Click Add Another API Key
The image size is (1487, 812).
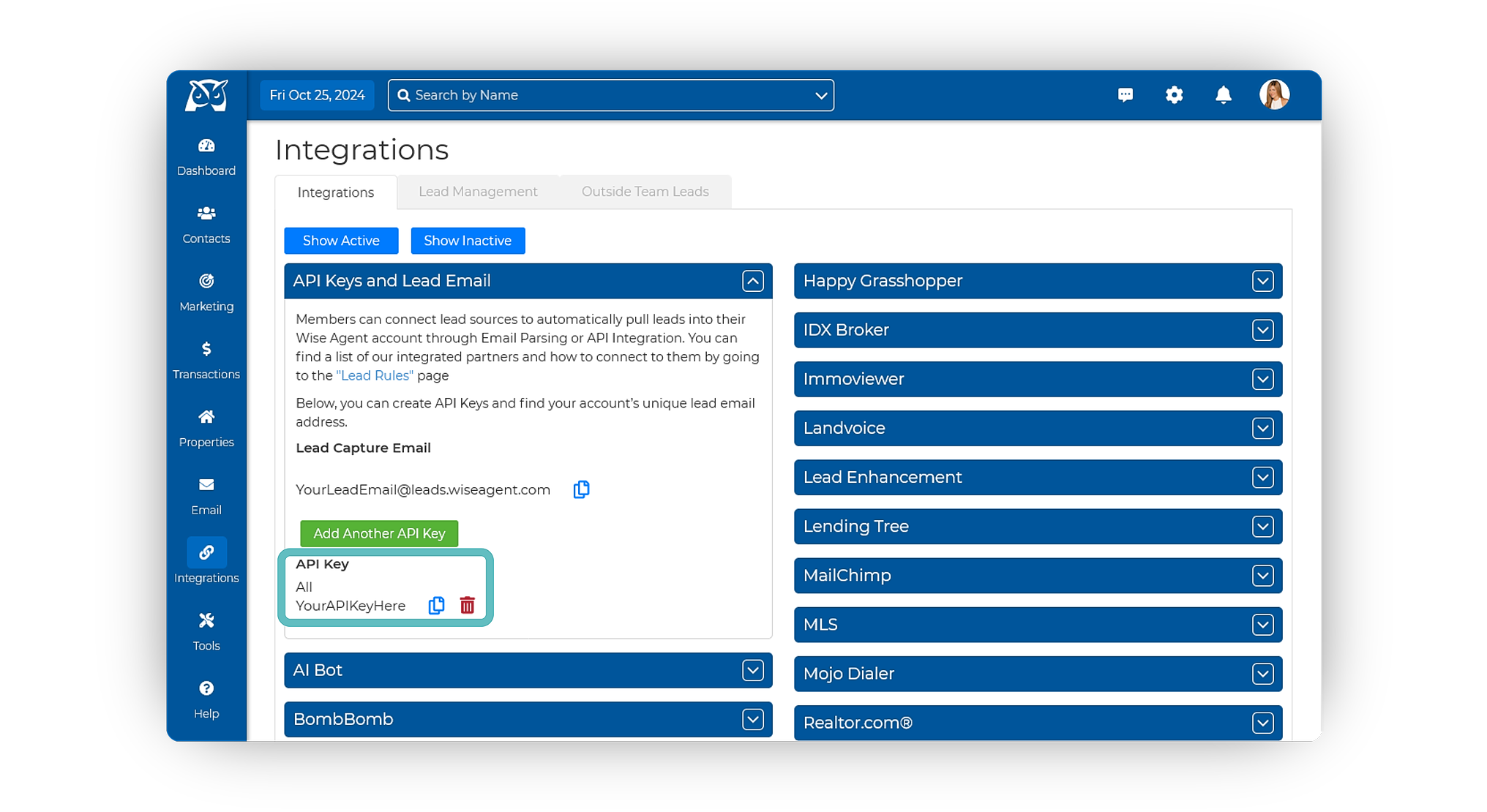click(x=379, y=533)
